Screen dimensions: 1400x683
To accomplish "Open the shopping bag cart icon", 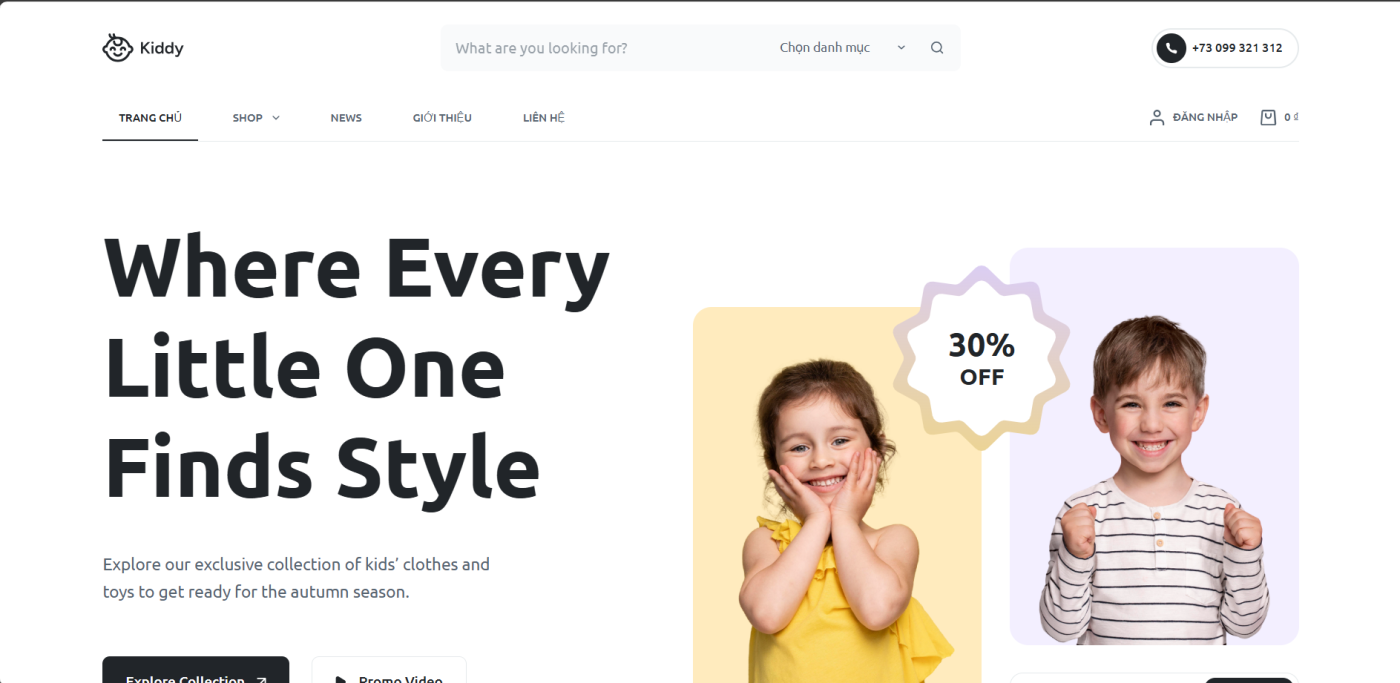I will [x=1268, y=117].
